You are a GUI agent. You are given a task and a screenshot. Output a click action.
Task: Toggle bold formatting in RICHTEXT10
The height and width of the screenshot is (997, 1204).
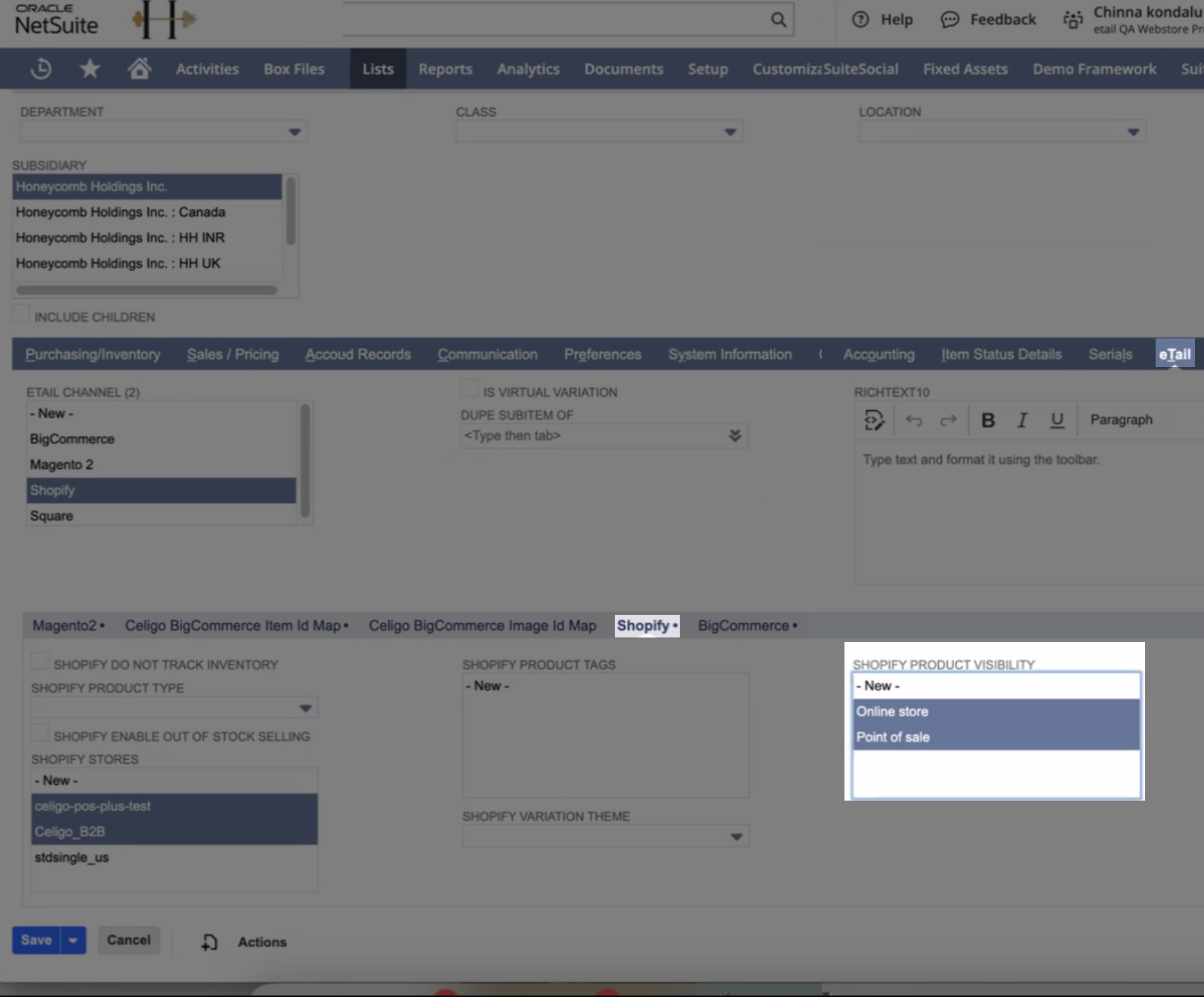pos(987,420)
